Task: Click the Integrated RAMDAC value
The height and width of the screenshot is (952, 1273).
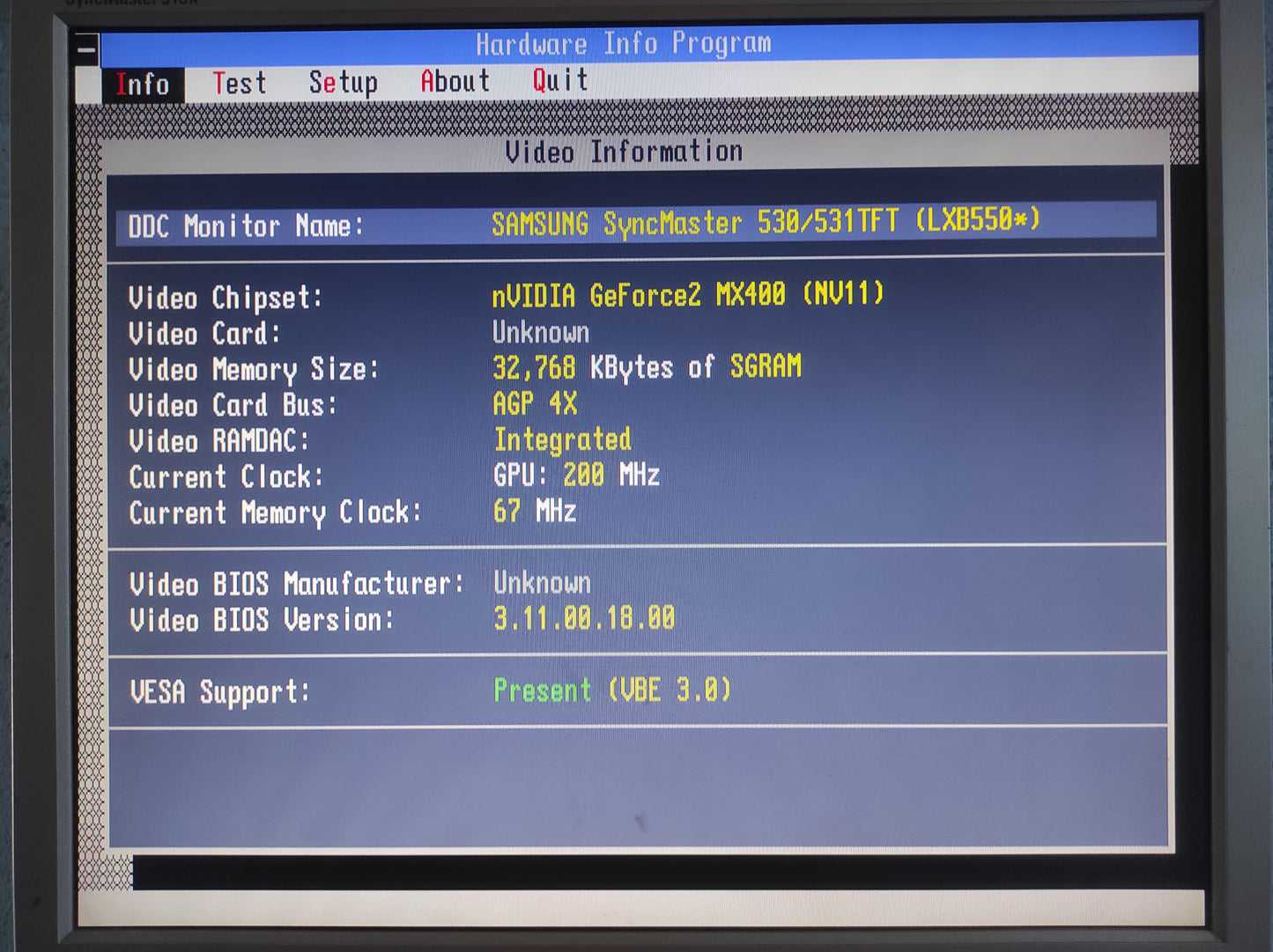Action: pos(562,439)
